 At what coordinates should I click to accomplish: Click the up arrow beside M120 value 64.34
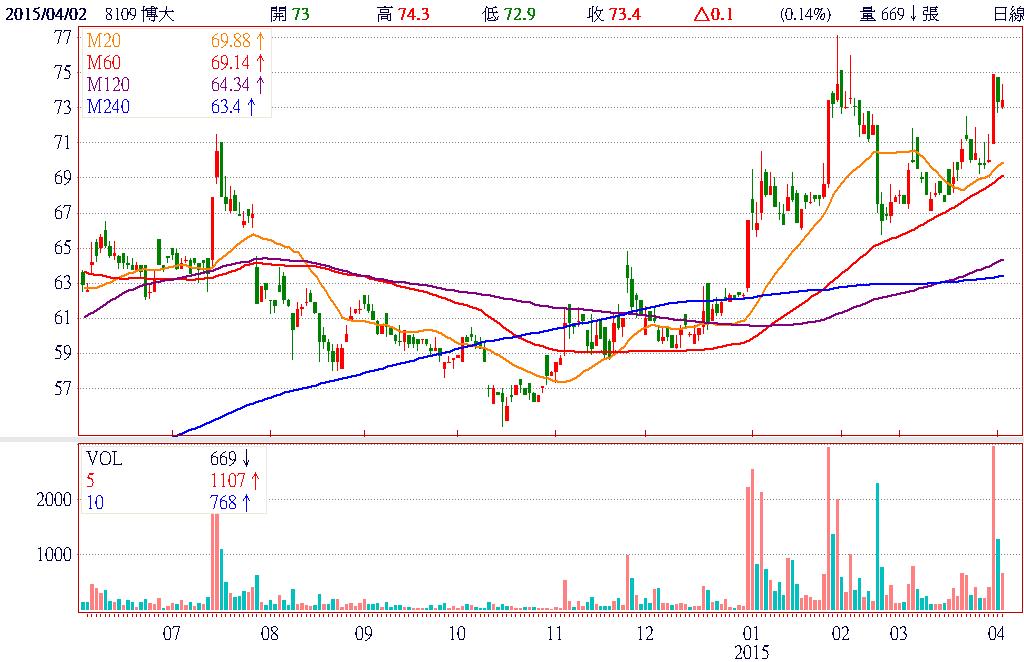coord(259,84)
